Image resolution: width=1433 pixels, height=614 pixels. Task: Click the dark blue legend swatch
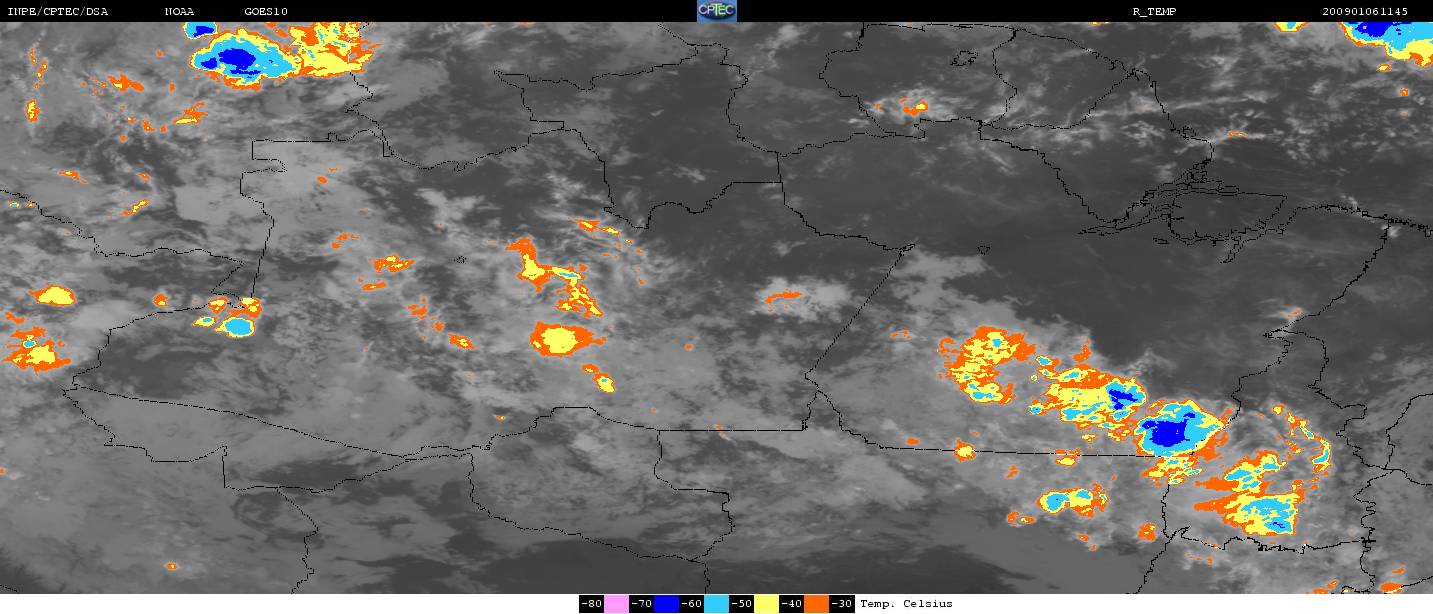pyautogui.click(x=666, y=604)
